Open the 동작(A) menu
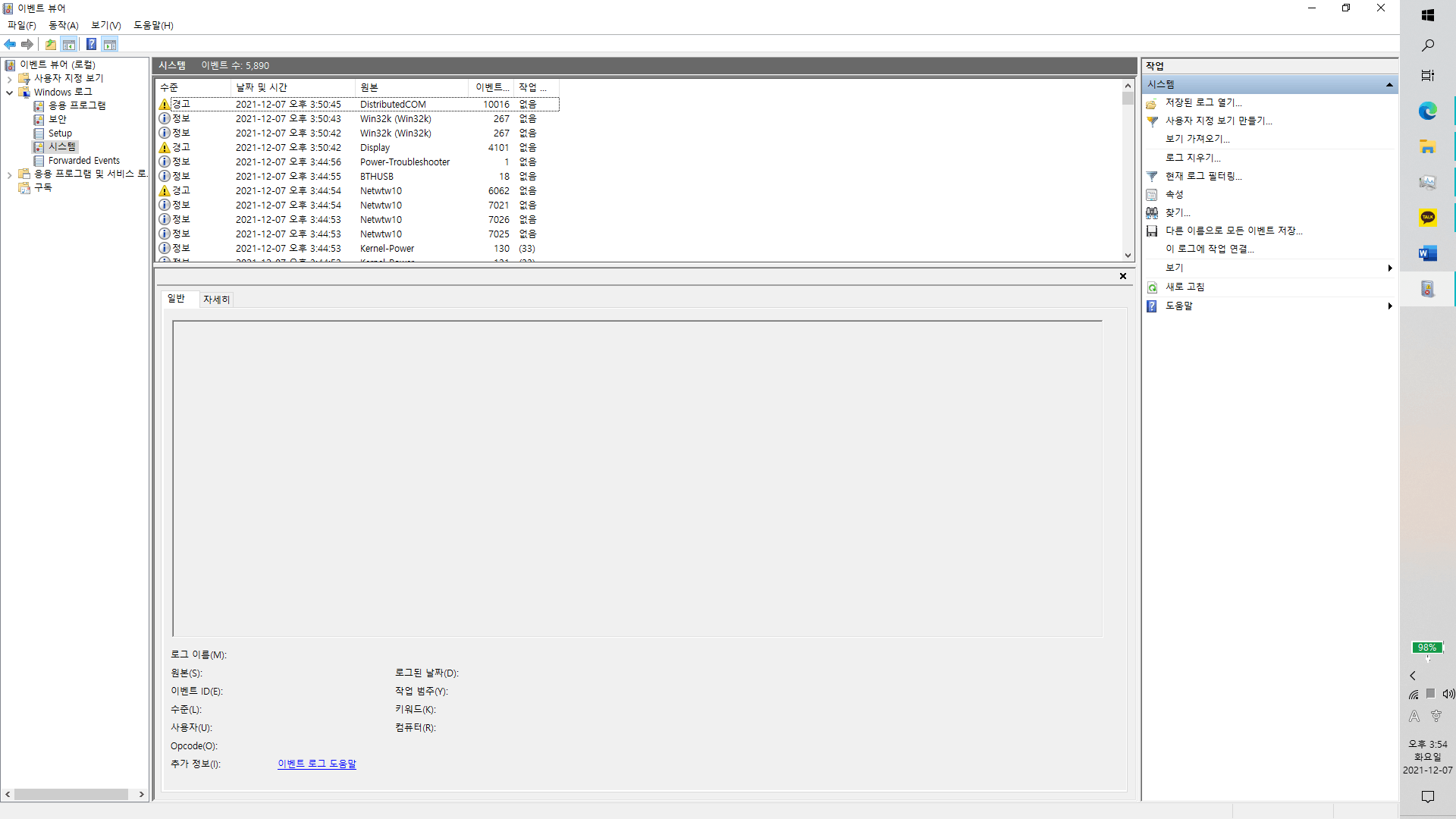The height and width of the screenshot is (819, 1456). click(64, 25)
